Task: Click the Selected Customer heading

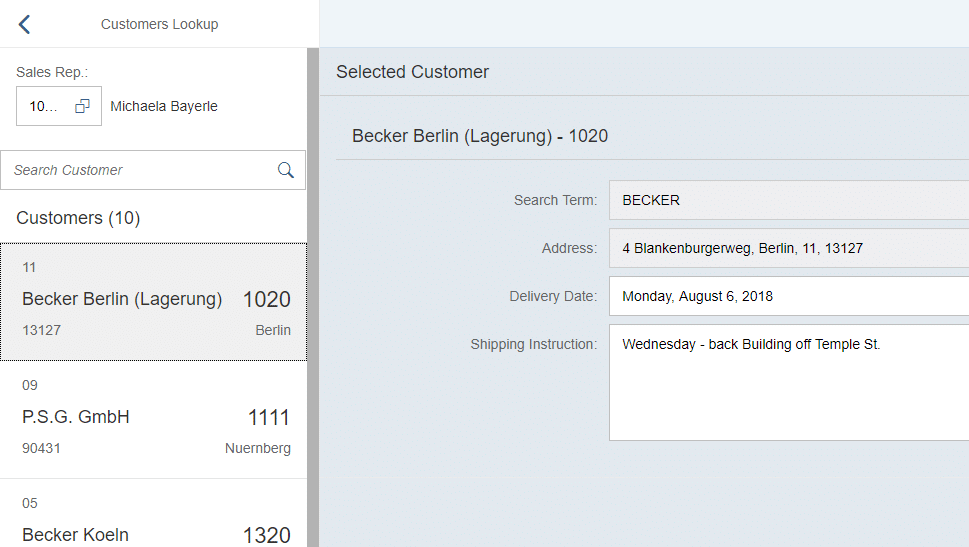Action: pyautogui.click(x=412, y=72)
